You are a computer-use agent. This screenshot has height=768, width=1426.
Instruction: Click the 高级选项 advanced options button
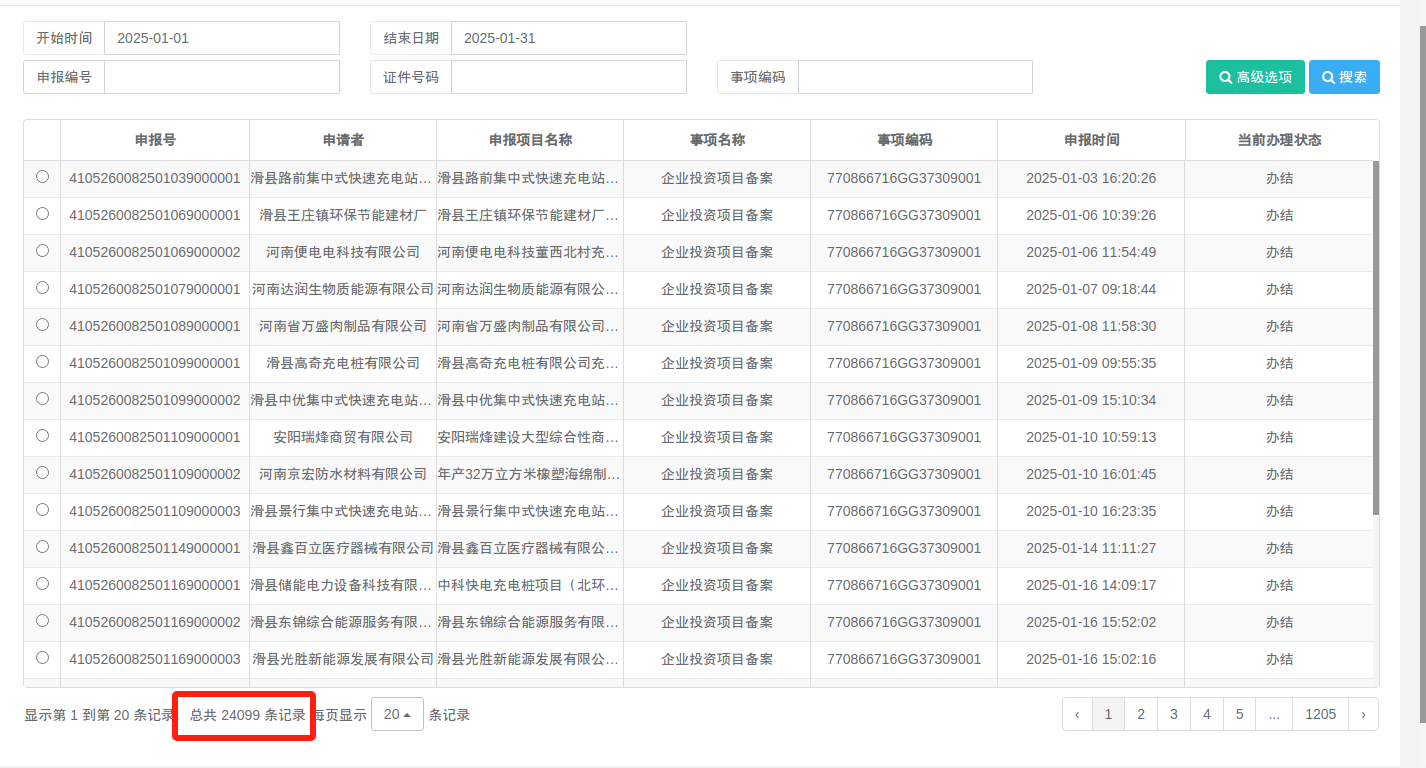pos(1254,77)
